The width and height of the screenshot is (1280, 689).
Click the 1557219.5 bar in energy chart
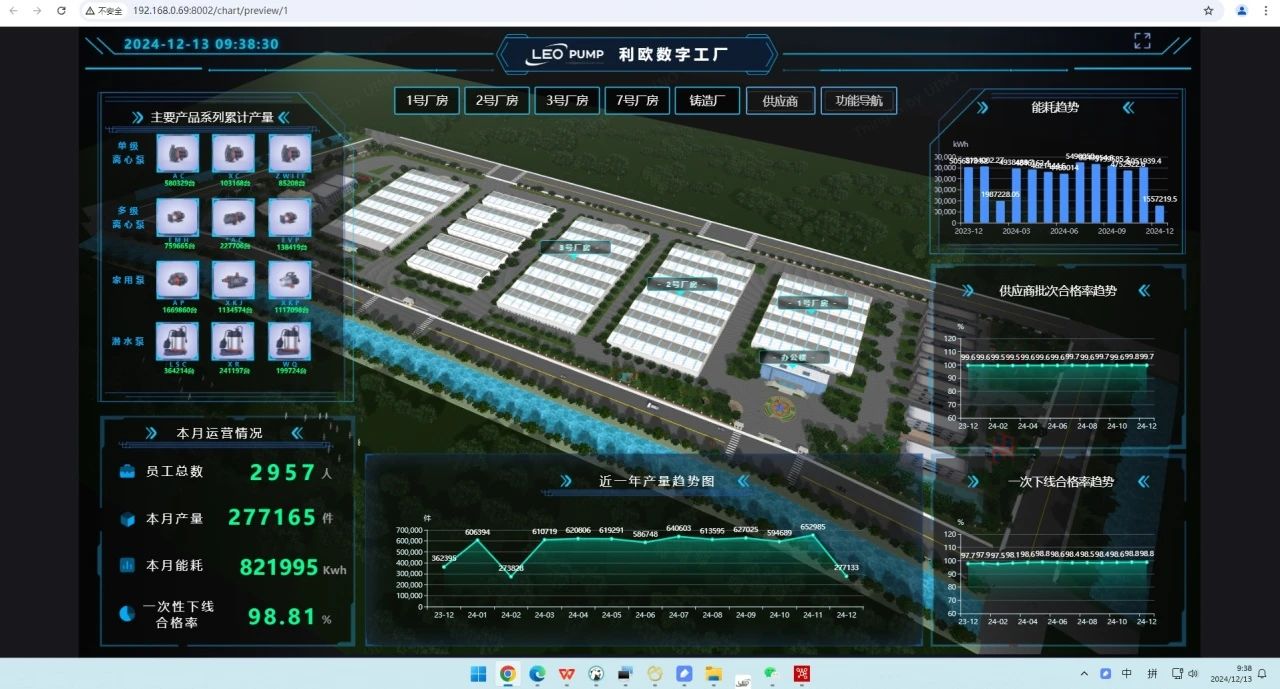pos(1160,214)
